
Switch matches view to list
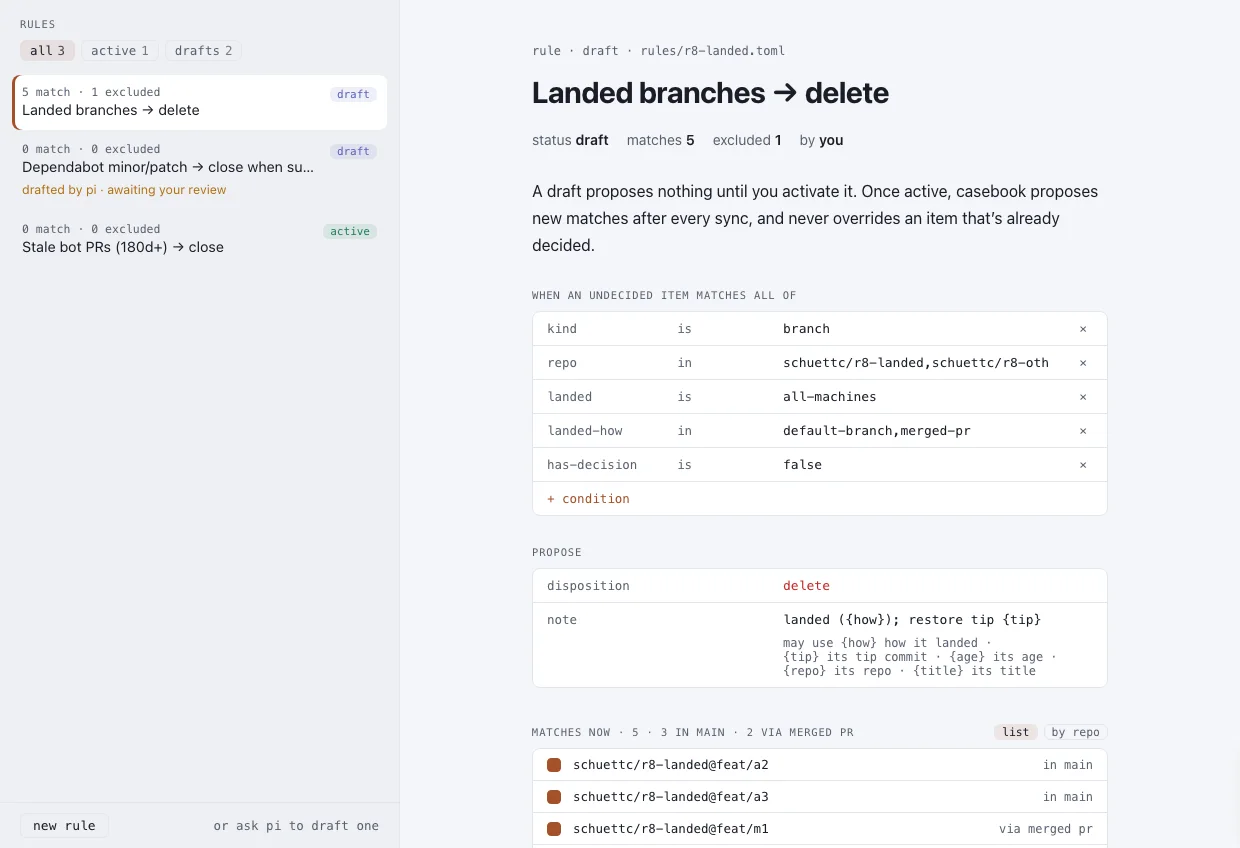click(1016, 732)
